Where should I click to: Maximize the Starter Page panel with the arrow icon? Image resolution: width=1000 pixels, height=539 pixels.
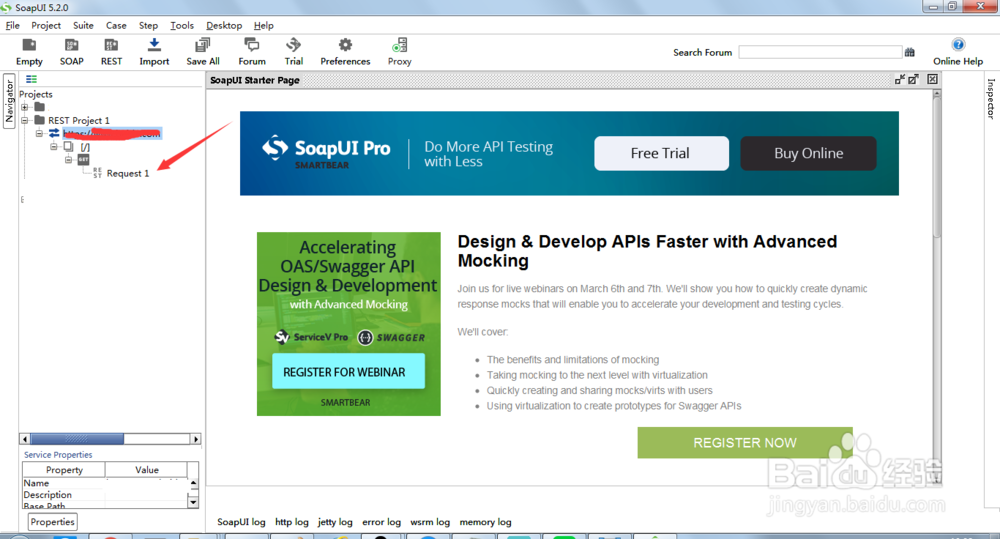pyautogui.click(x=914, y=79)
